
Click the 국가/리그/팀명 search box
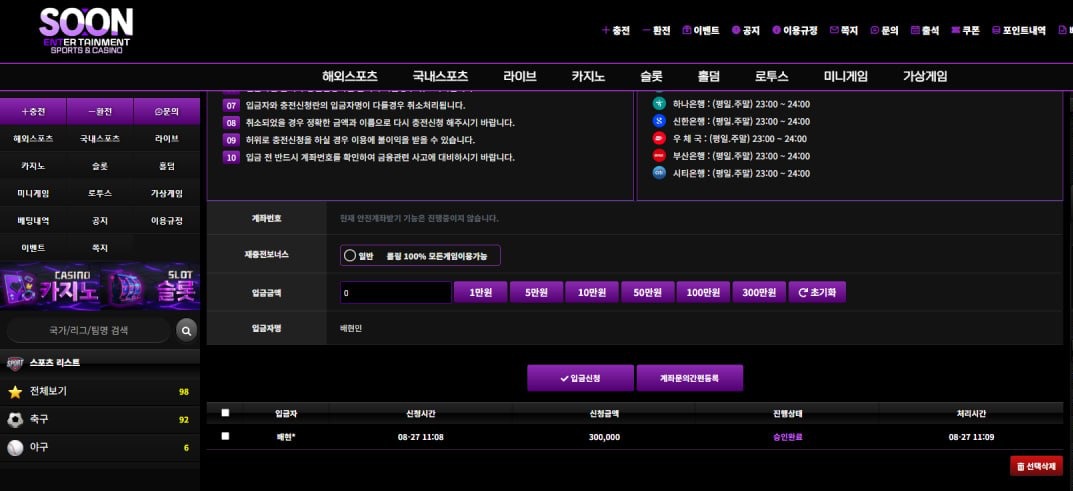click(x=89, y=330)
